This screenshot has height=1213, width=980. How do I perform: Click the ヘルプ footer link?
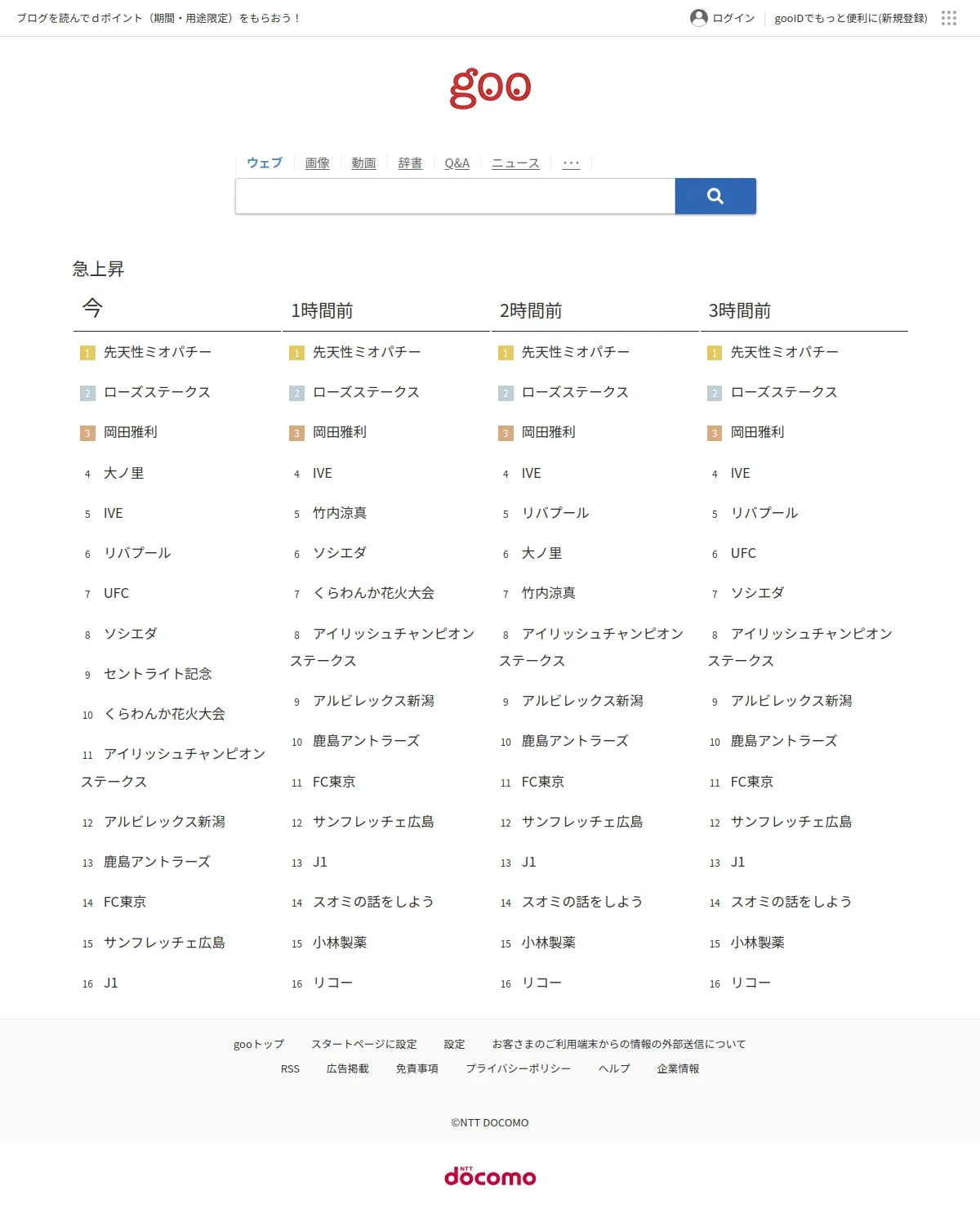point(614,1068)
